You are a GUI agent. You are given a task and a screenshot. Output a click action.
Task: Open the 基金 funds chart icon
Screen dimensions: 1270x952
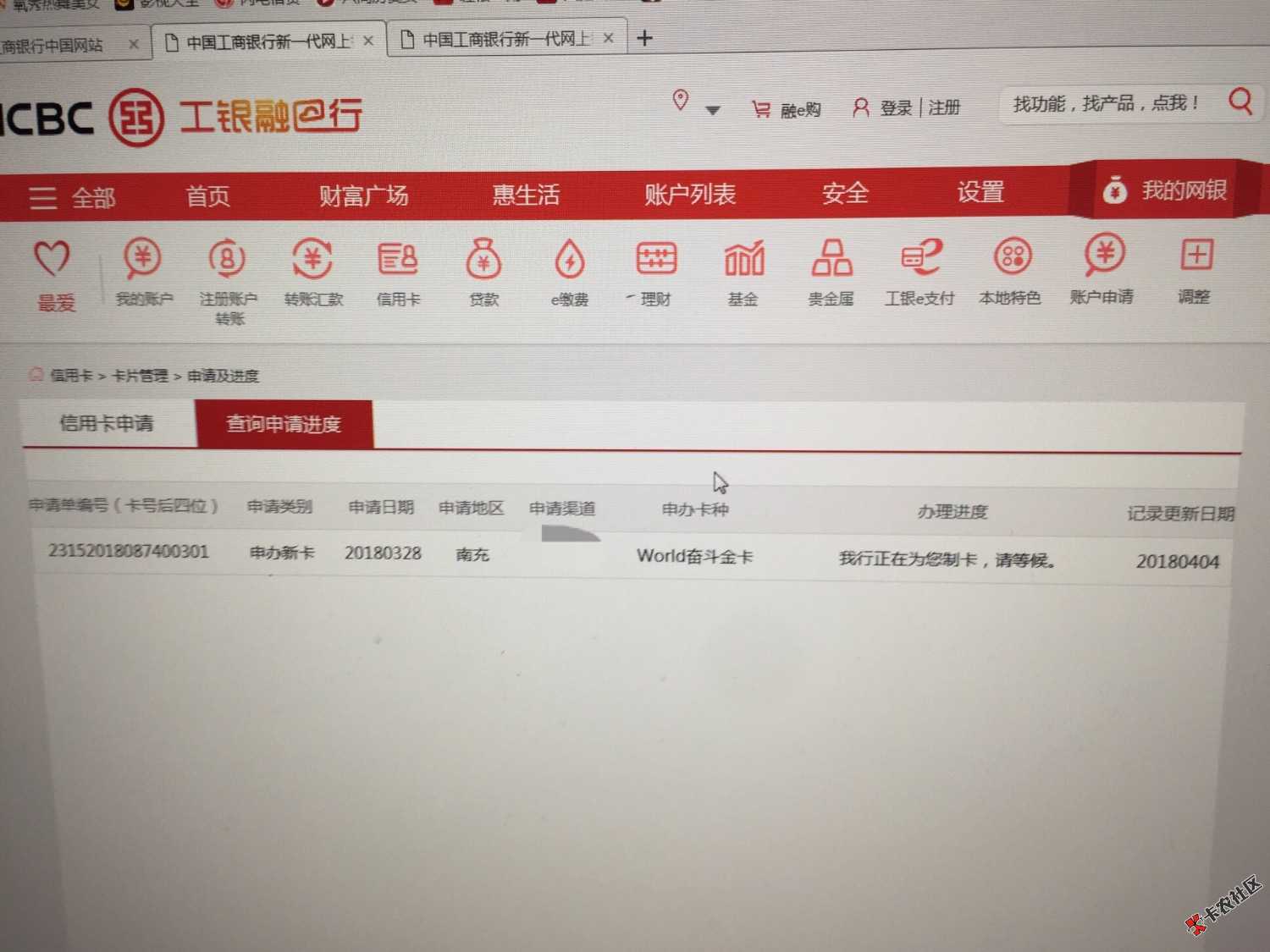743,259
